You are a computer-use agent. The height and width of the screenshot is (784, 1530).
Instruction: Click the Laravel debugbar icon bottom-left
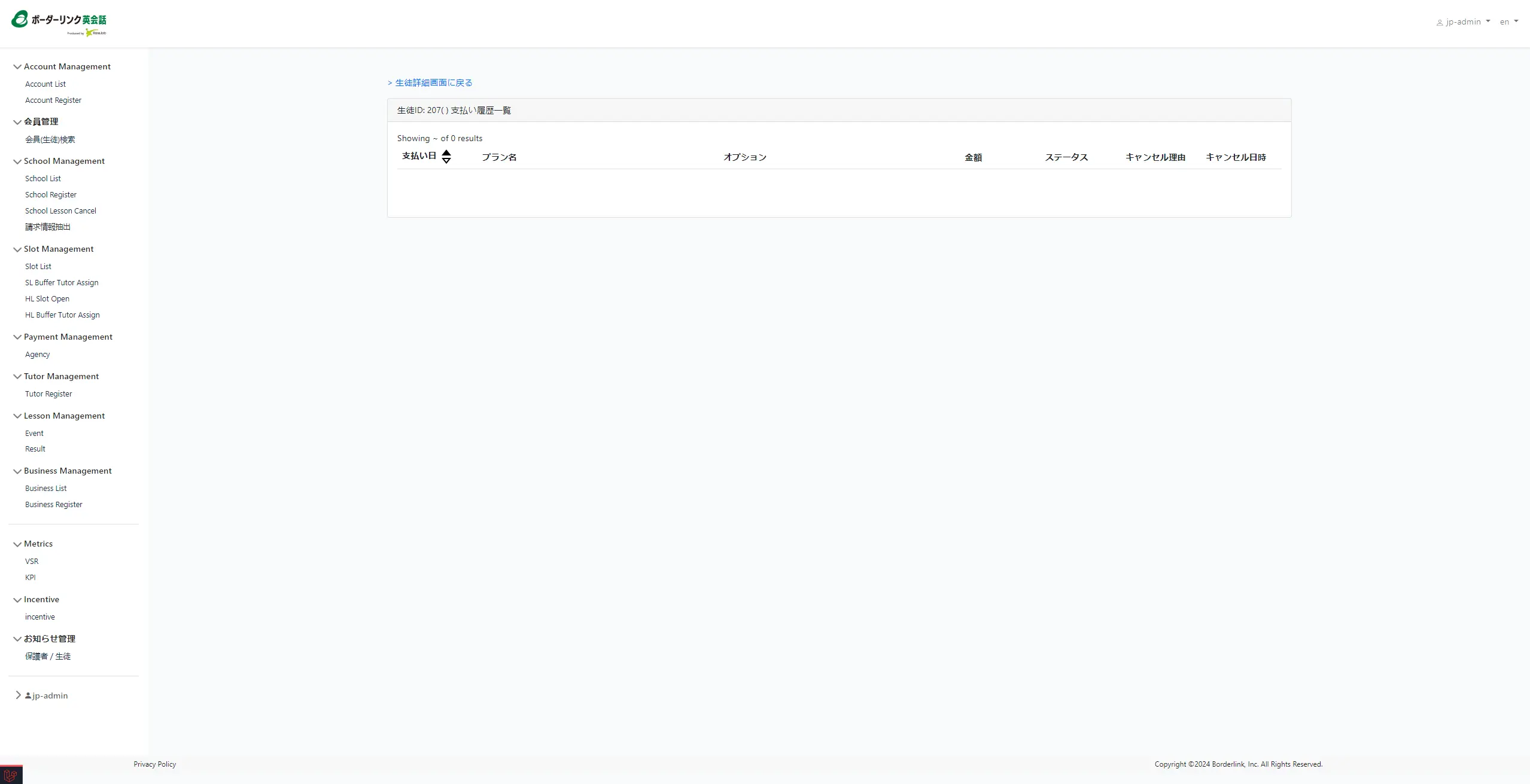11,775
